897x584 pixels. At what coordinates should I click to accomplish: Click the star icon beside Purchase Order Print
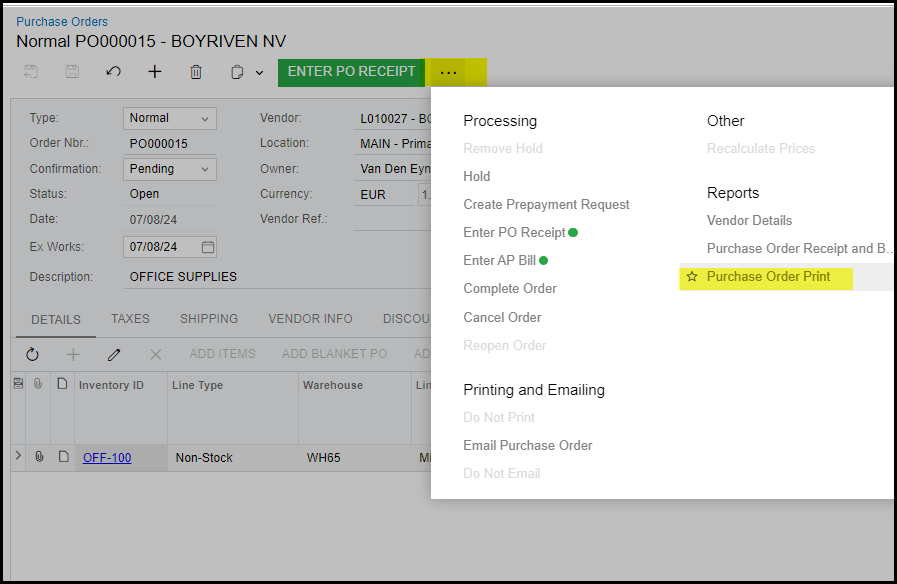[692, 277]
